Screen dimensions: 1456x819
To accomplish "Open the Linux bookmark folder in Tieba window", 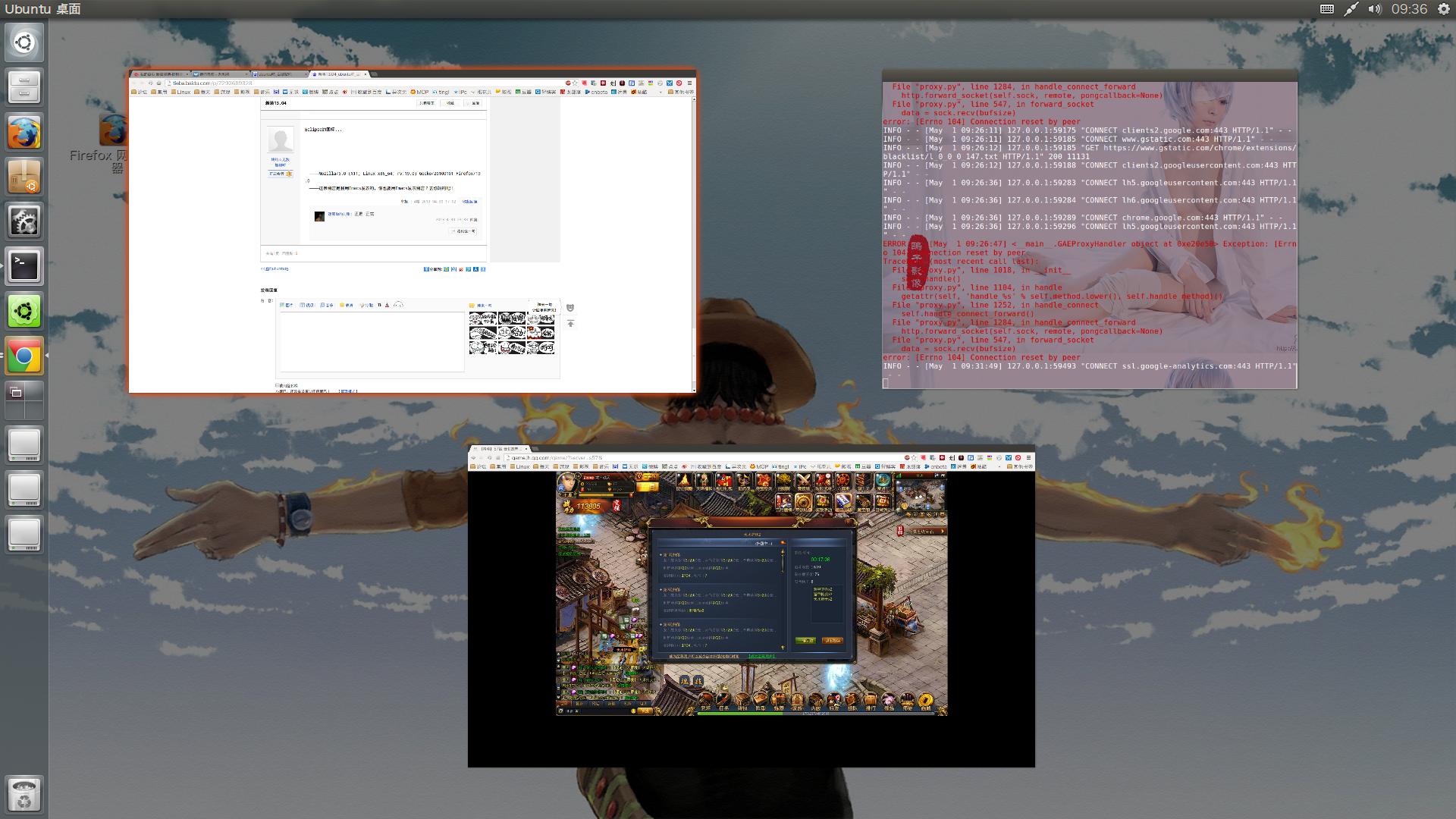I will (181, 93).
